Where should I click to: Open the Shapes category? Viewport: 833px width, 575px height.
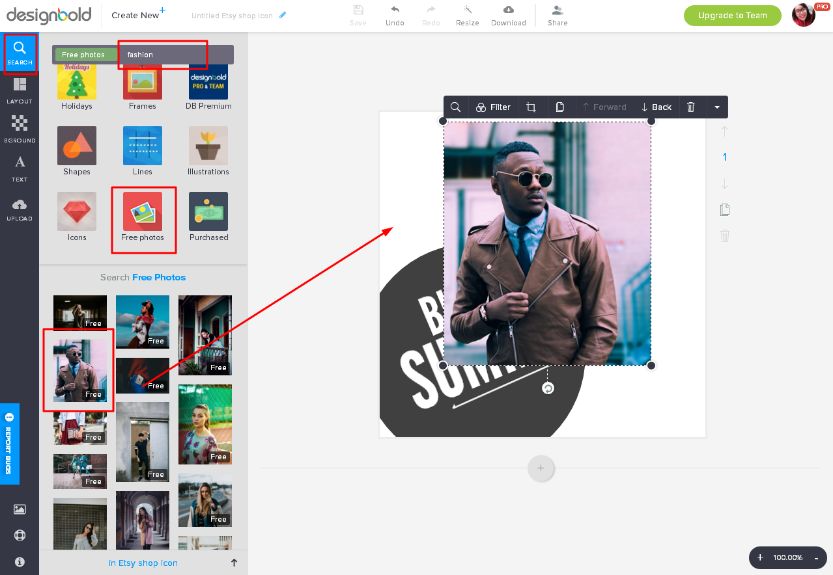point(76,151)
